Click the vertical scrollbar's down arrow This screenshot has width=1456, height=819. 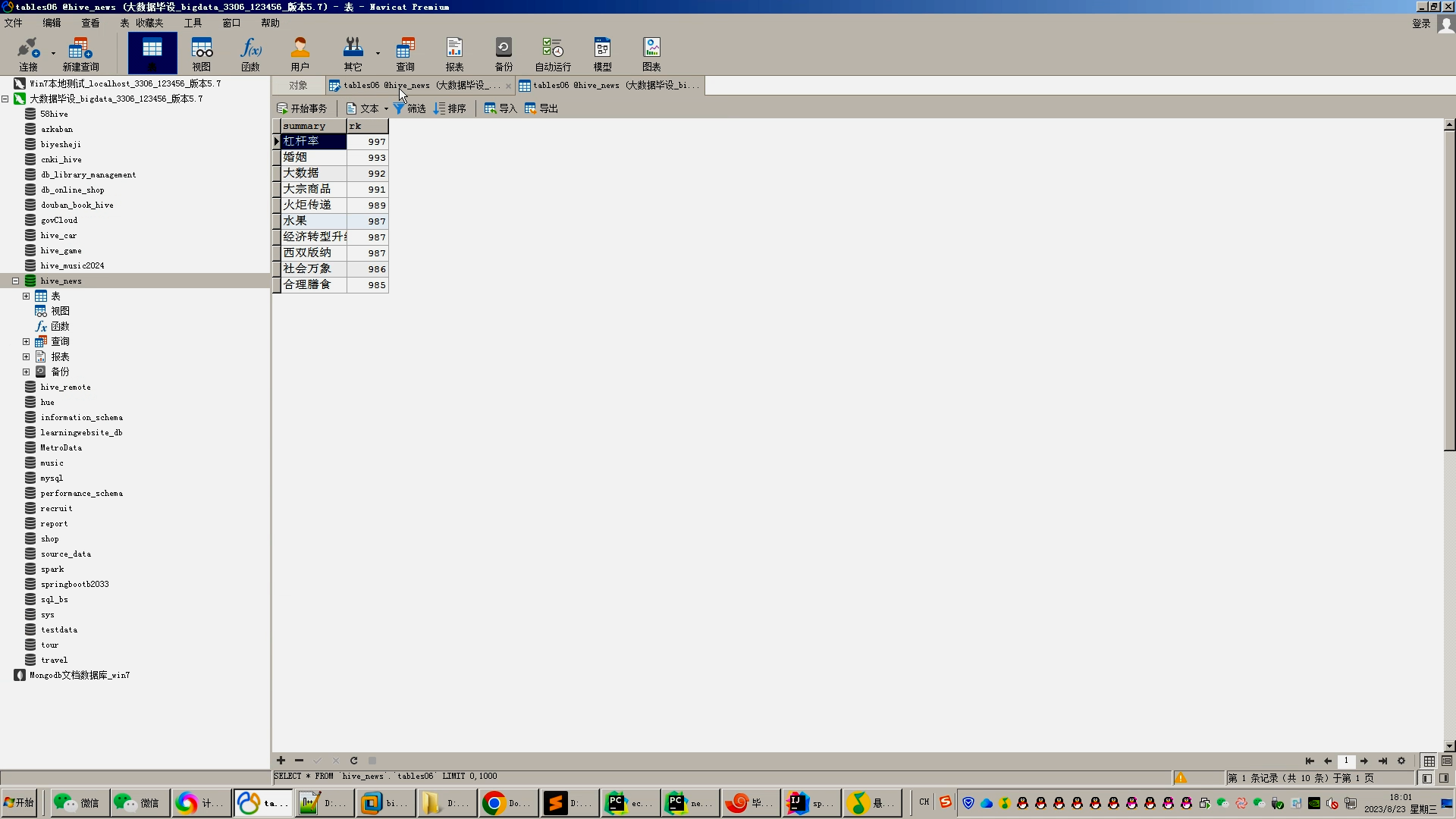point(1449,746)
